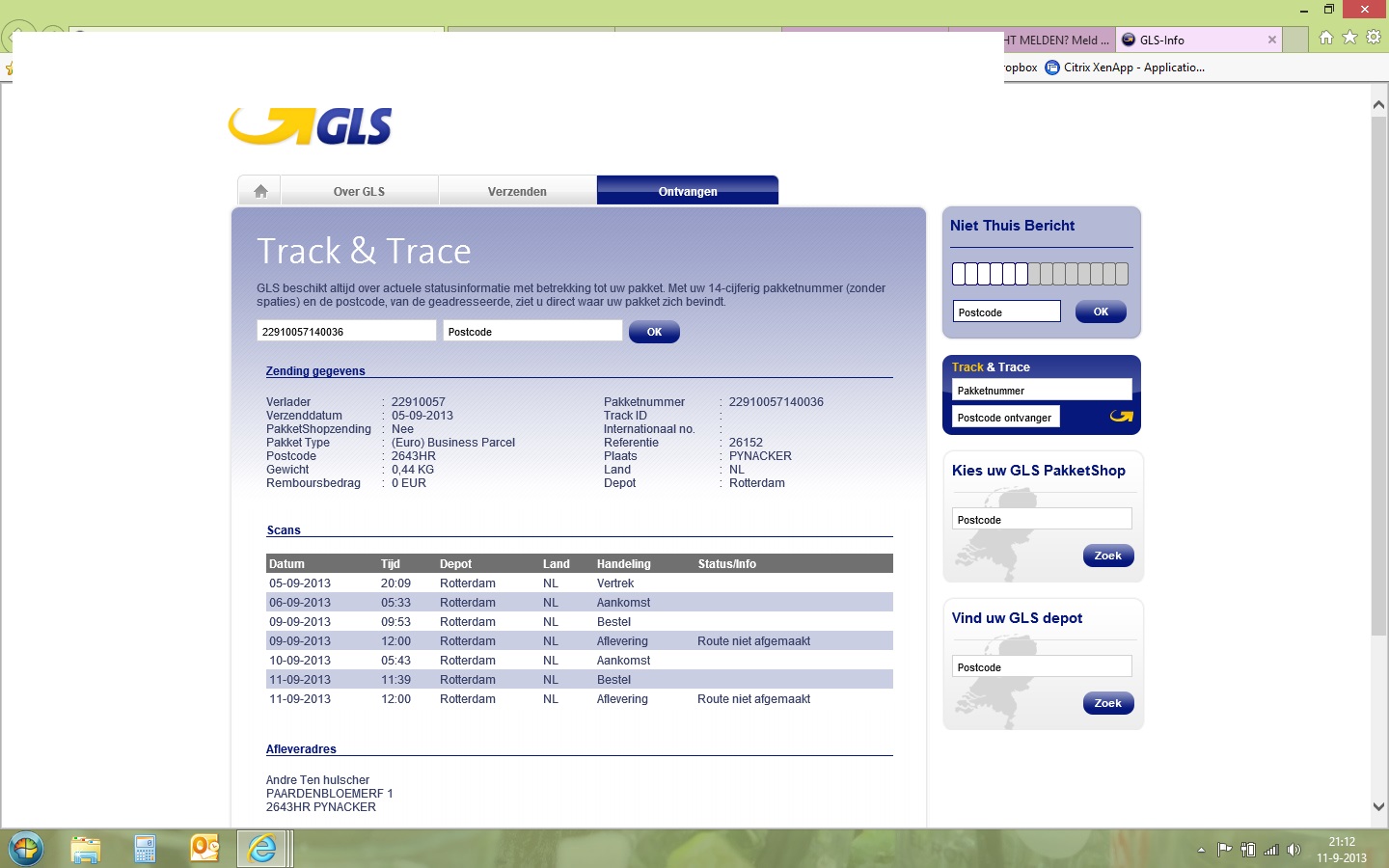Open favorites star in browser toolbar

coord(1349,38)
